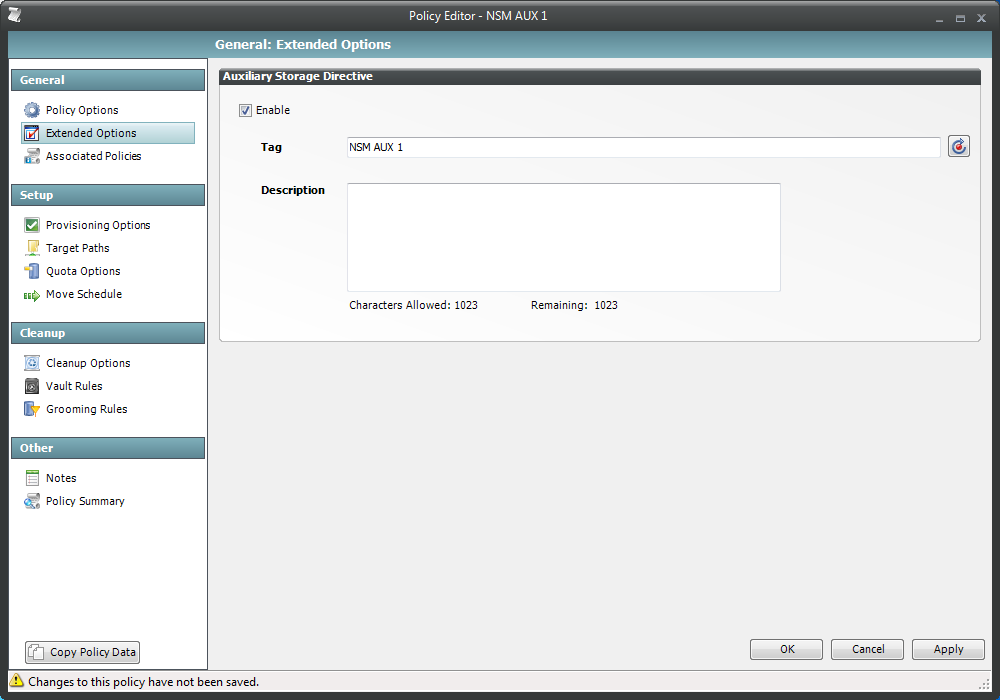Click the Cleanup Options icon
1000x700 pixels.
32,363
